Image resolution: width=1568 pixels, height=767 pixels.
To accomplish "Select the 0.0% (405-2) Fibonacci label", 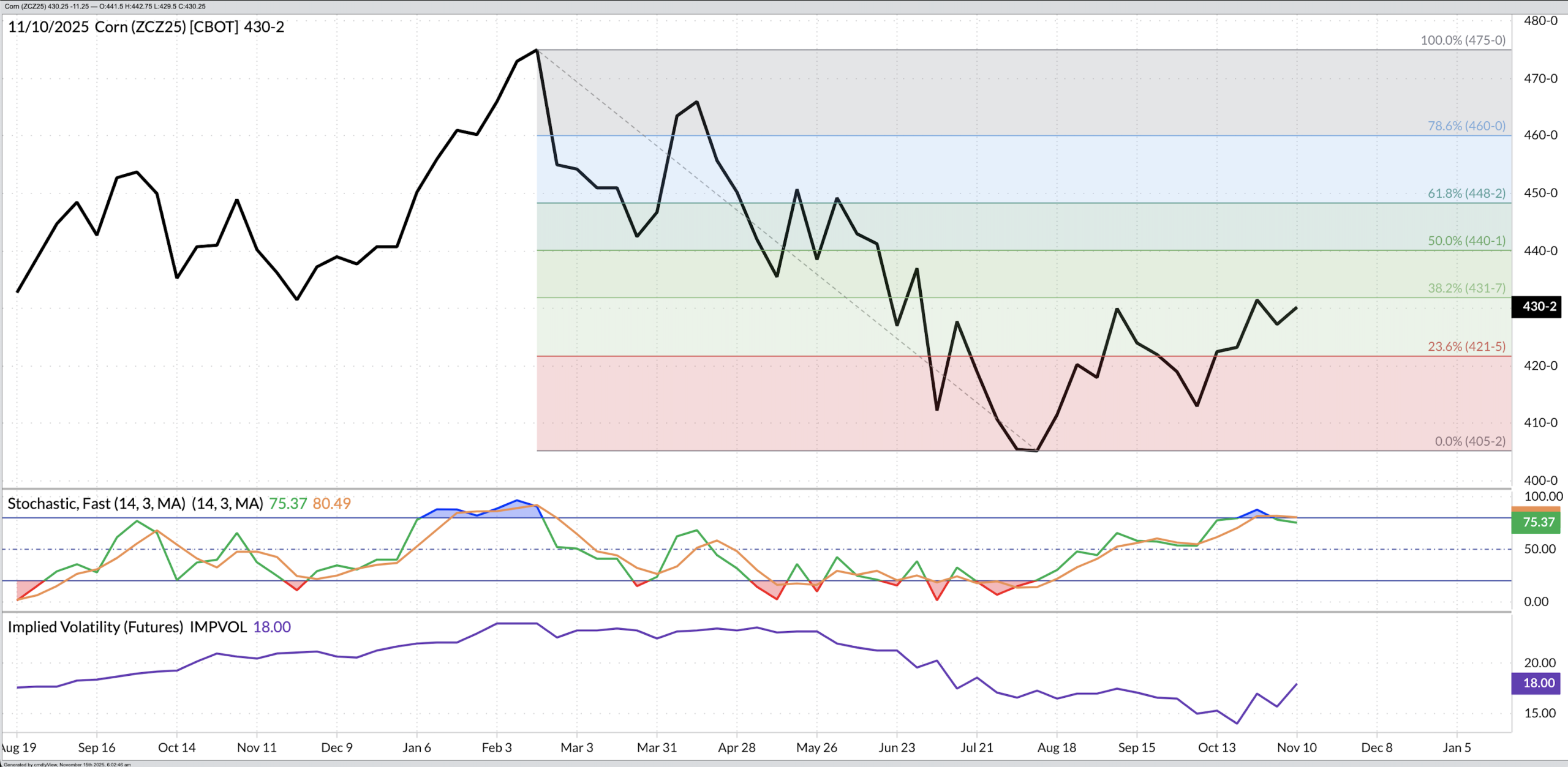I will point(1469,441).
